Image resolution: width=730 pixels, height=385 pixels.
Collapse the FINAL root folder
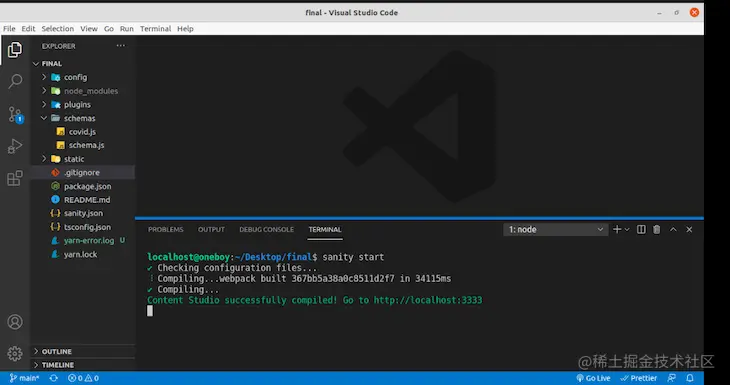[83, 63]
